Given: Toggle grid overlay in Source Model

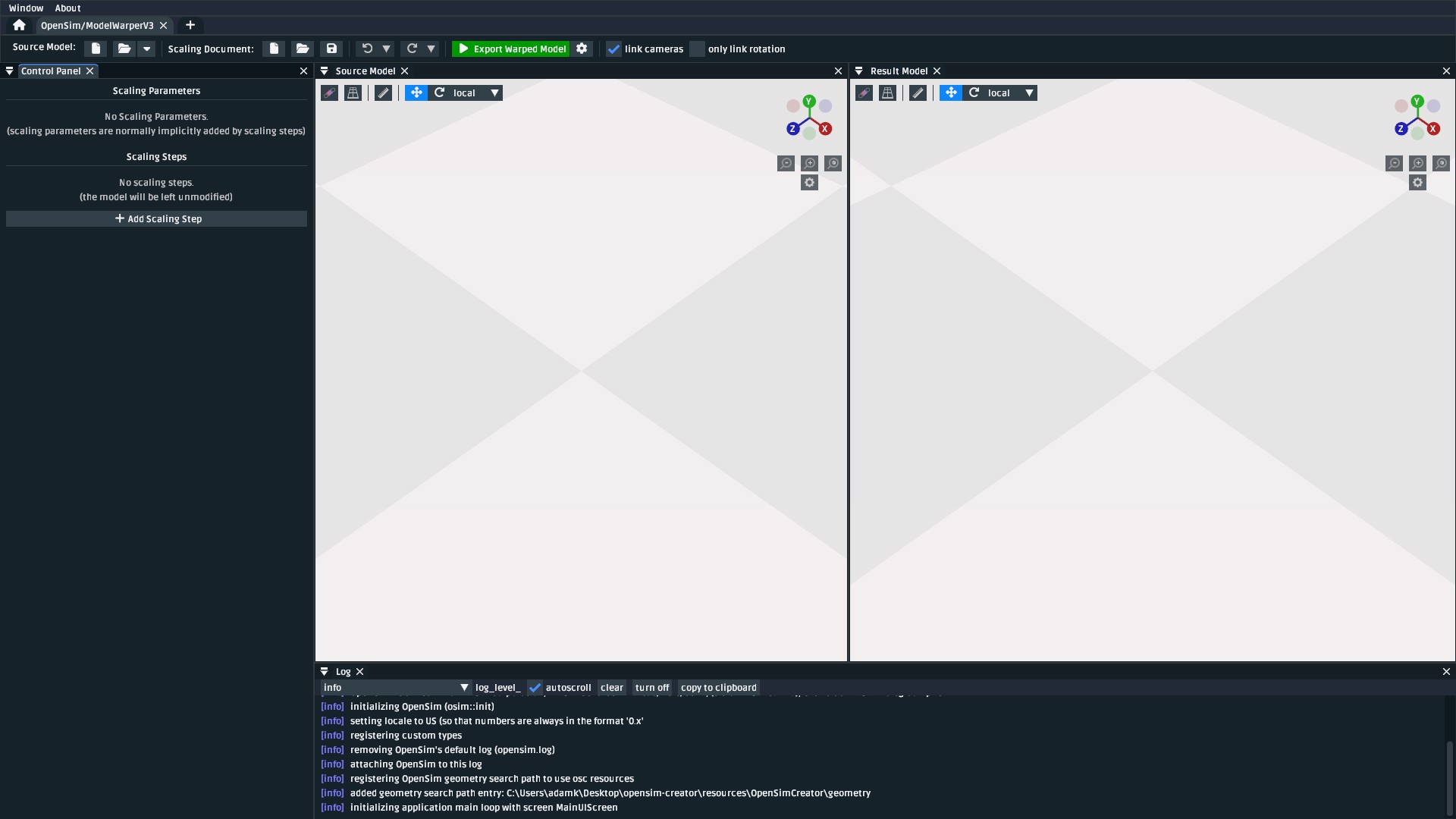Looking at the screenshot, I should tap(353, 93).
